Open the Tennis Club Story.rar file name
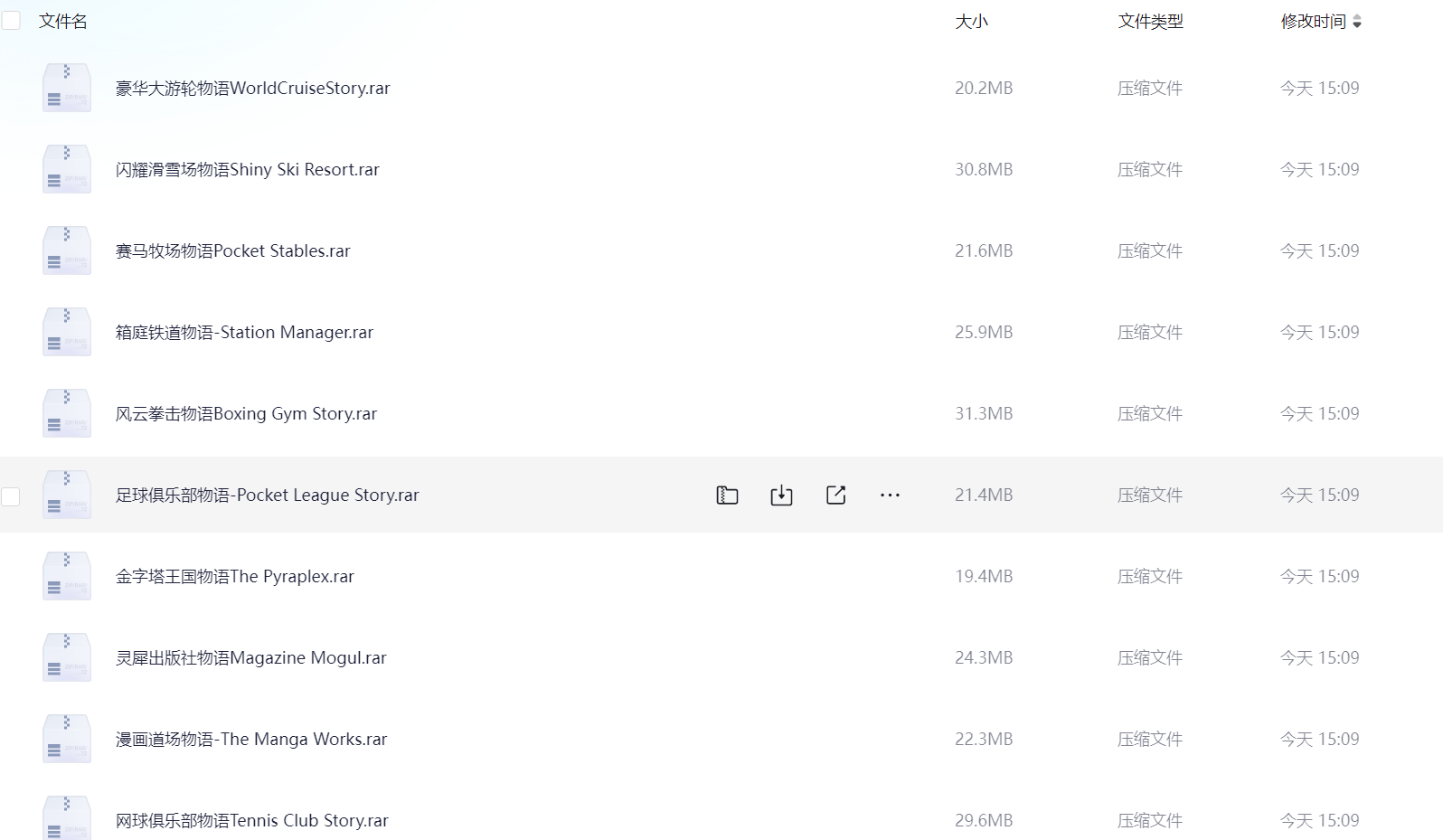Viewport: 1443px width, 840px height. click(x=251, y=820)
